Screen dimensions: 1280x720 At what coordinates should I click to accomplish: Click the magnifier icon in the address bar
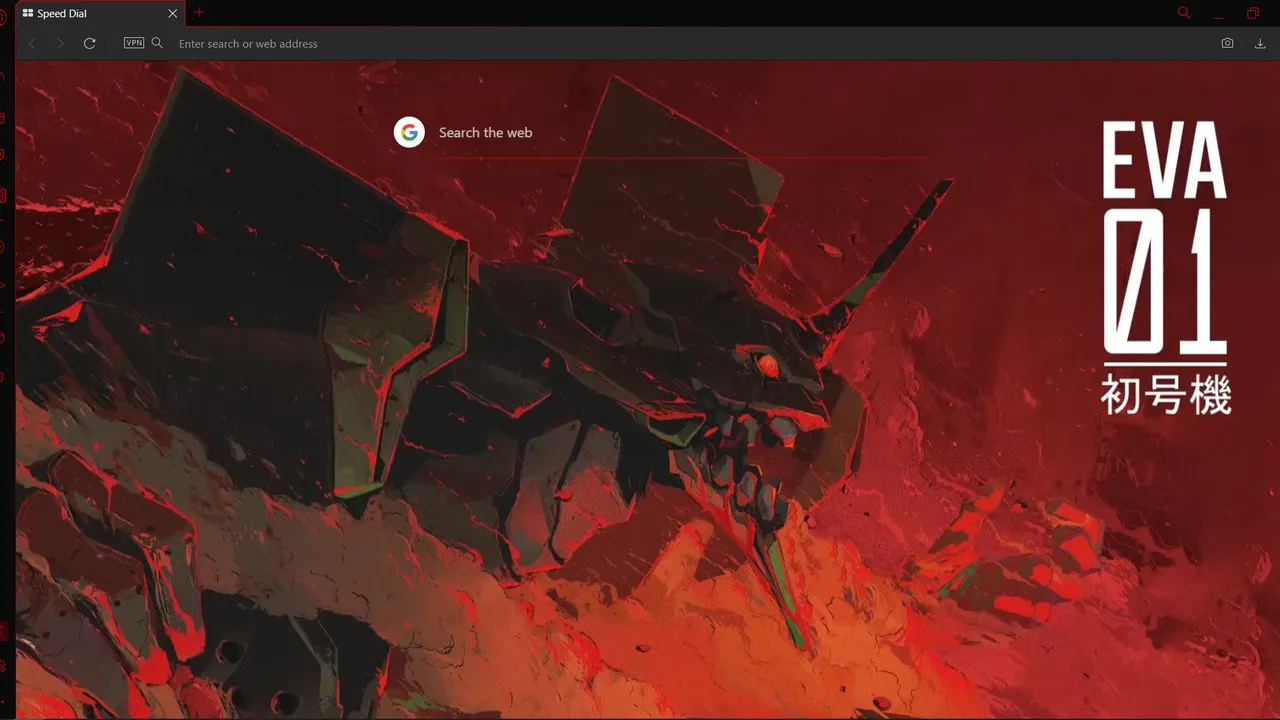[157, 43]
